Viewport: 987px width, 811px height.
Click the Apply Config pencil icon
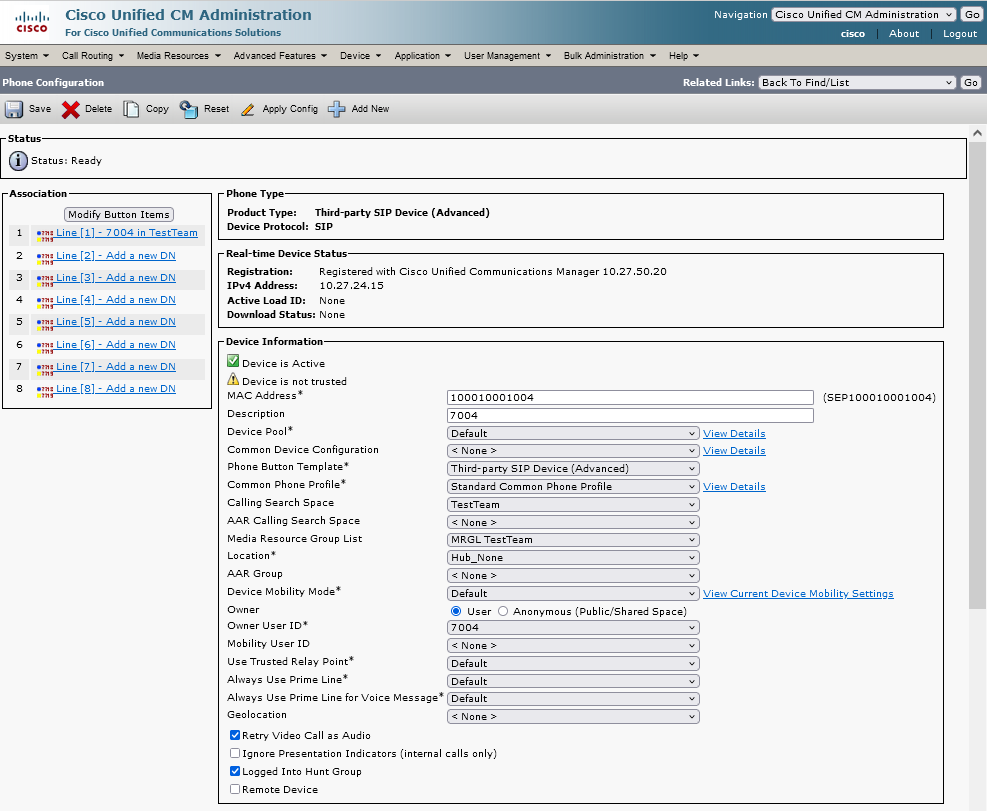(x=248, y=109)
